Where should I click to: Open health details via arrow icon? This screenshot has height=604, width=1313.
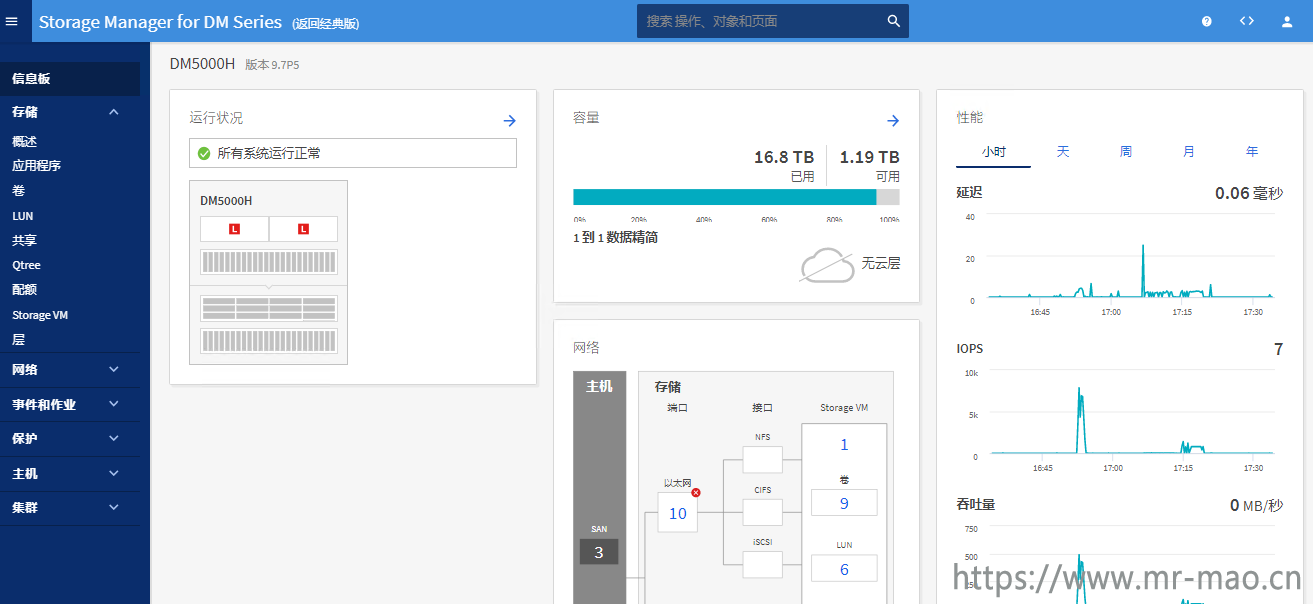click(x=509, y=120)
